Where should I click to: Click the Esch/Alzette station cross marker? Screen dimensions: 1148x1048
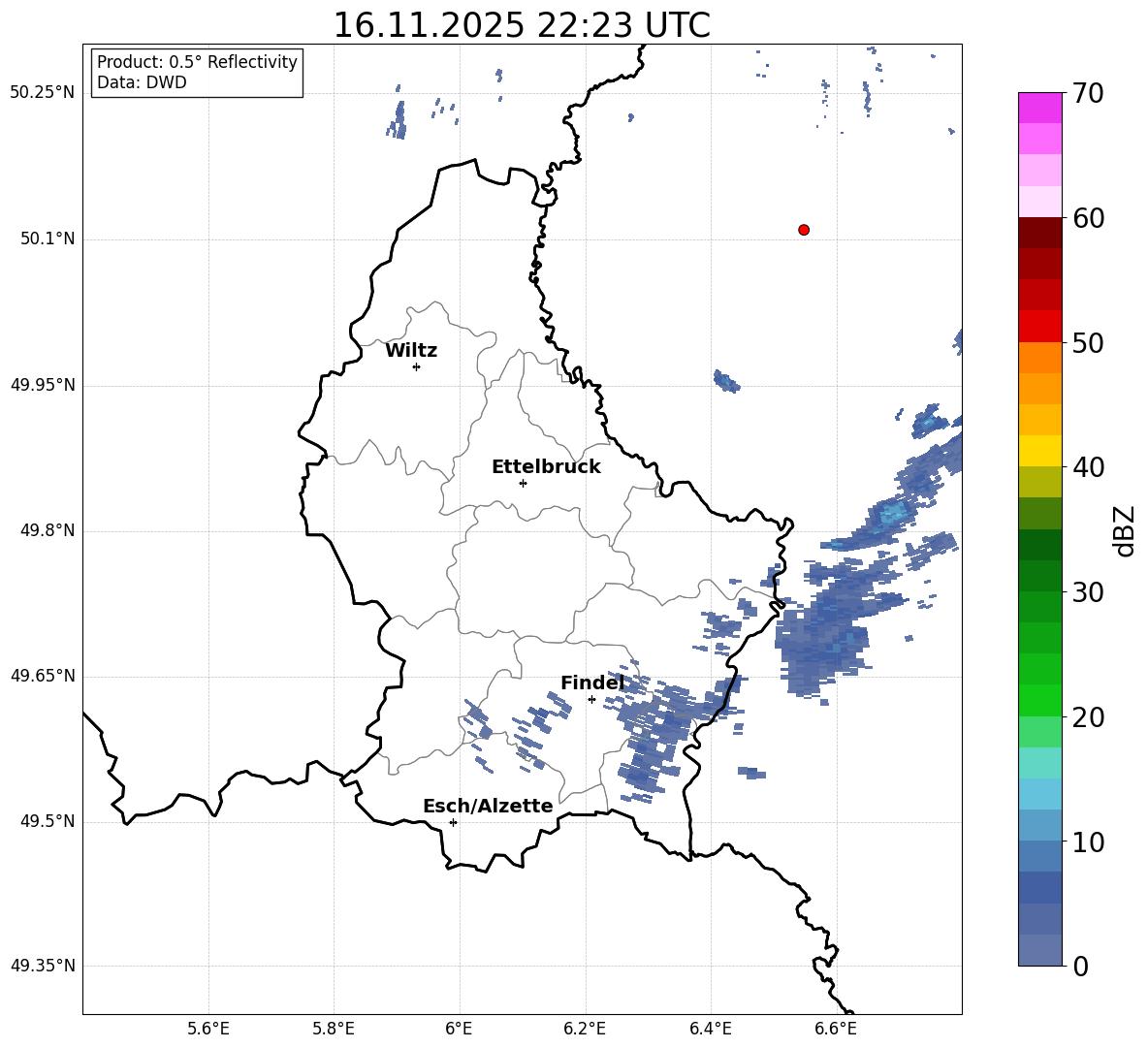pos(453,822)
